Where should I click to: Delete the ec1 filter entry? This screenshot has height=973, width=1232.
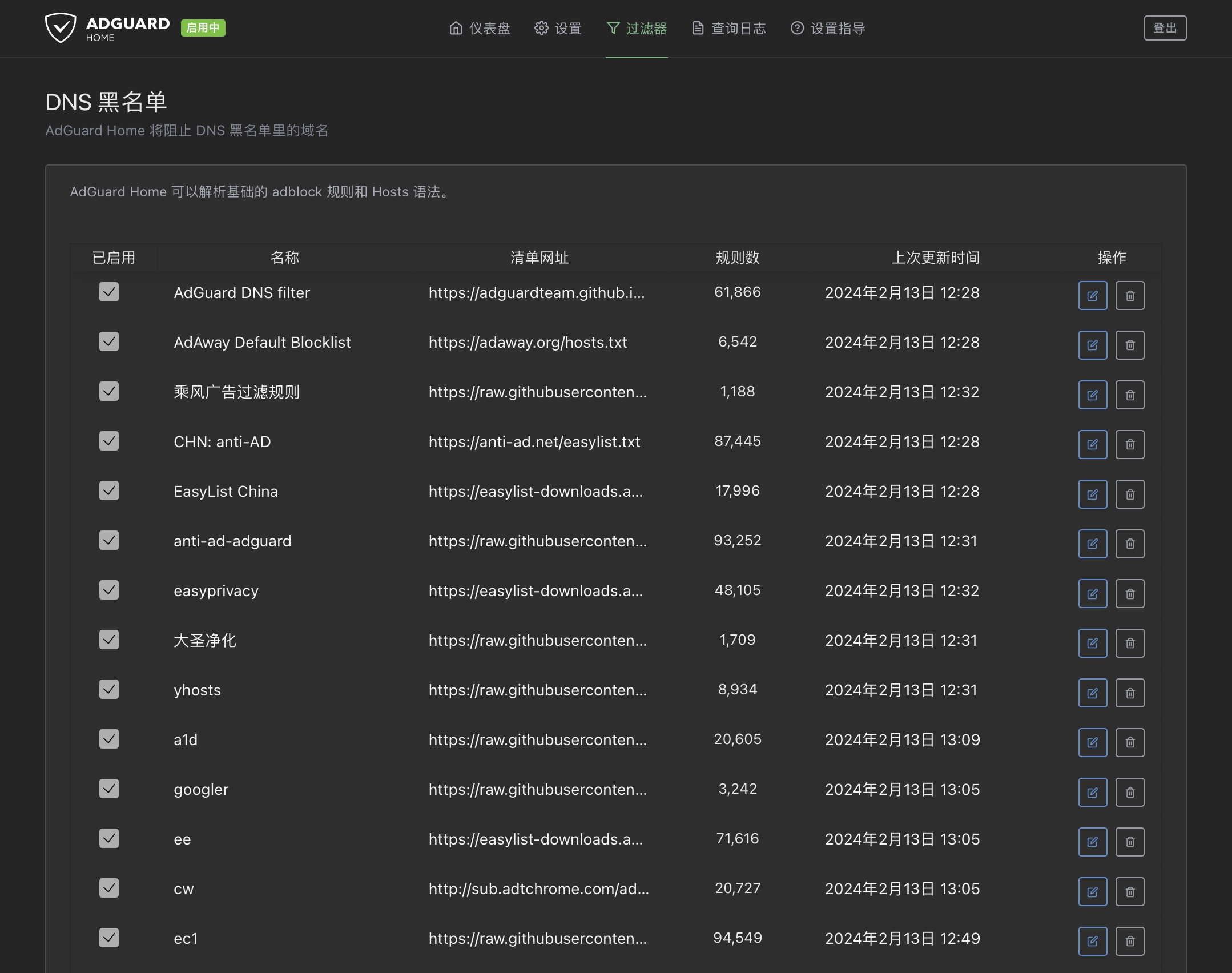click(x=1130, y=941)
